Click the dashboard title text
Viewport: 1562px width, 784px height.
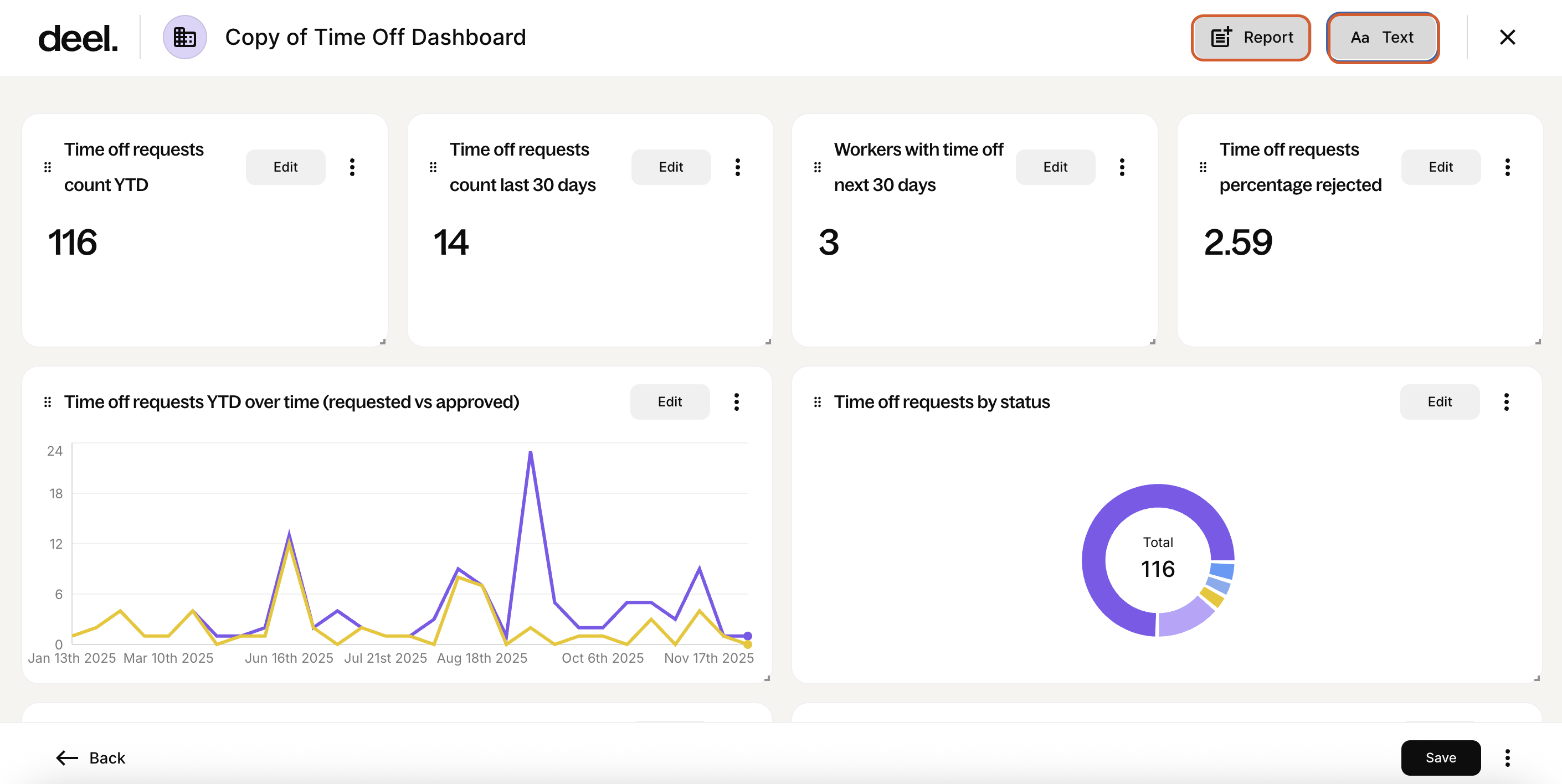376,38
